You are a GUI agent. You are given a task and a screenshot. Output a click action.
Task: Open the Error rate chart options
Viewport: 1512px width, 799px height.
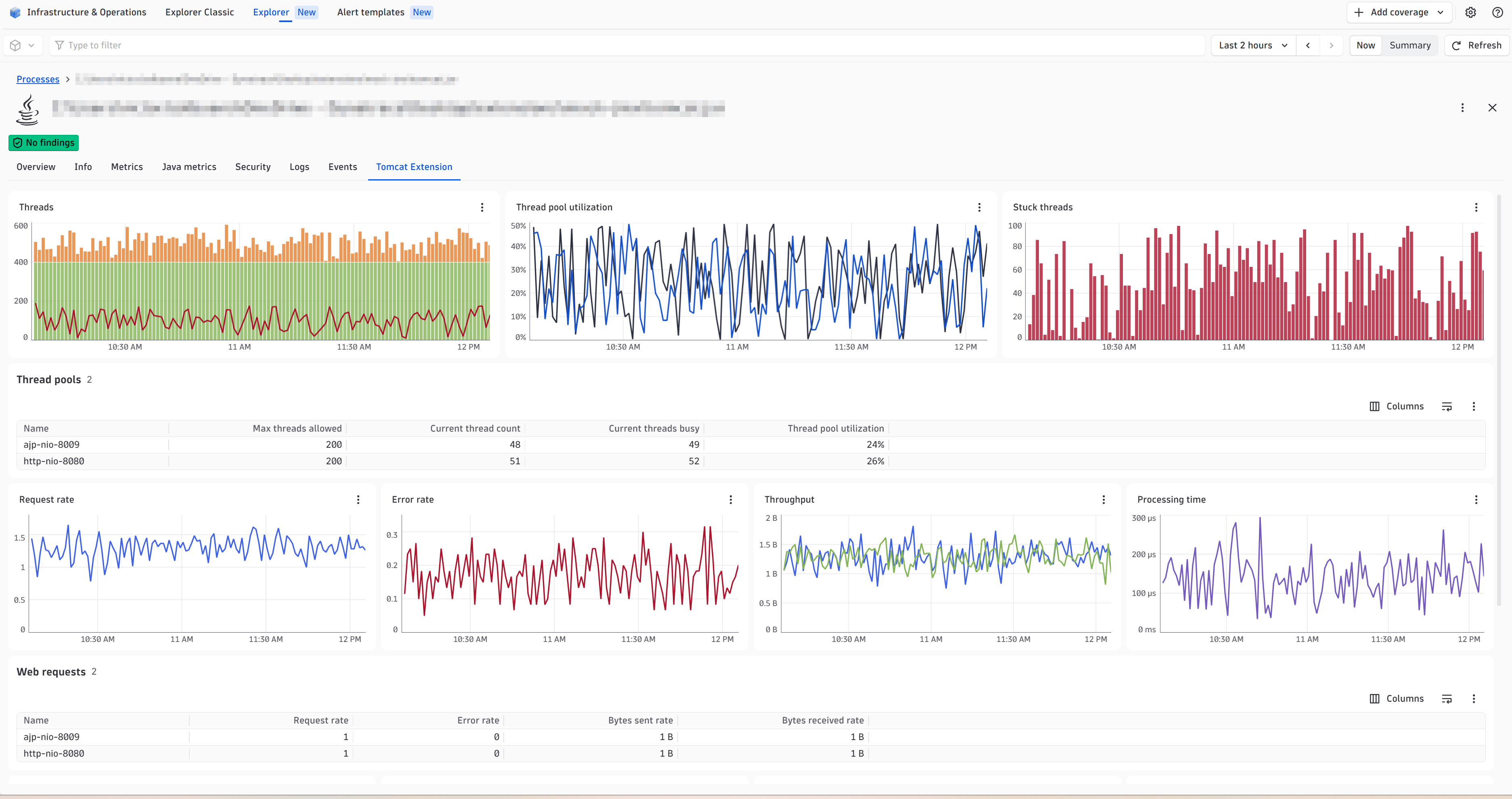(x=731, y=499)
